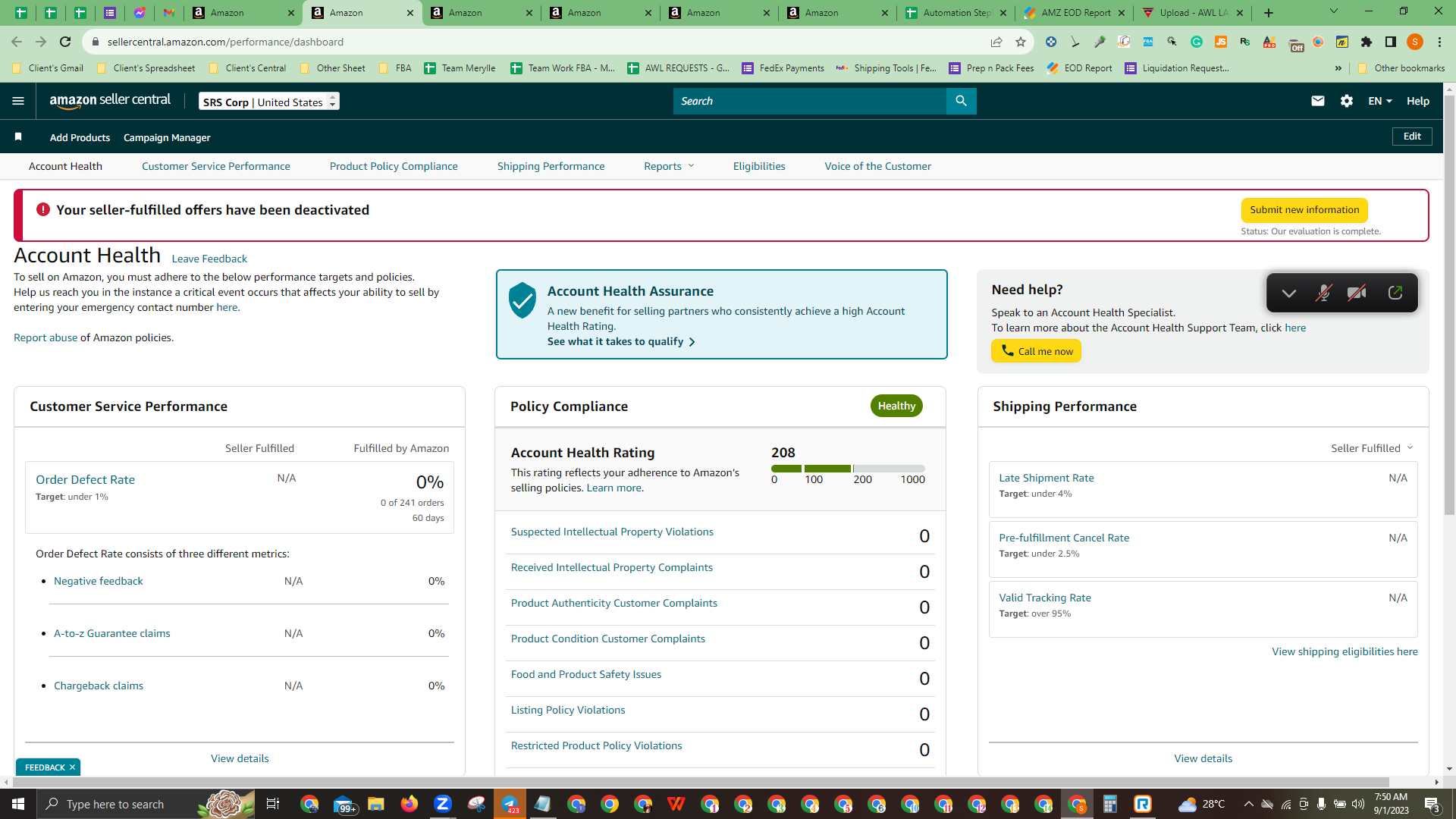Open Telegram from the taskbar
Screen dimensions: 1456x819
point(510,804)
